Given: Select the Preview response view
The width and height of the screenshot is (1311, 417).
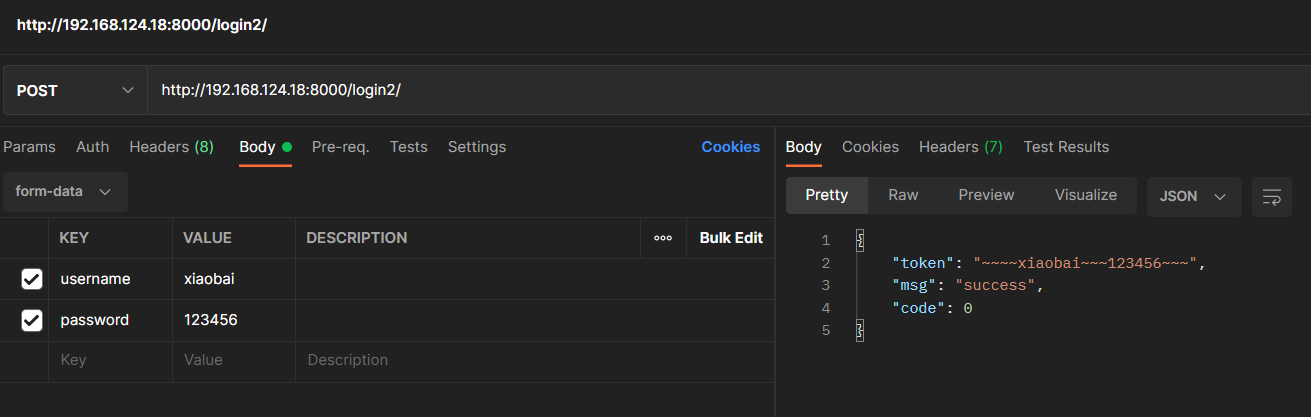Looking at the screenshot, I should [x=986, y=195].
